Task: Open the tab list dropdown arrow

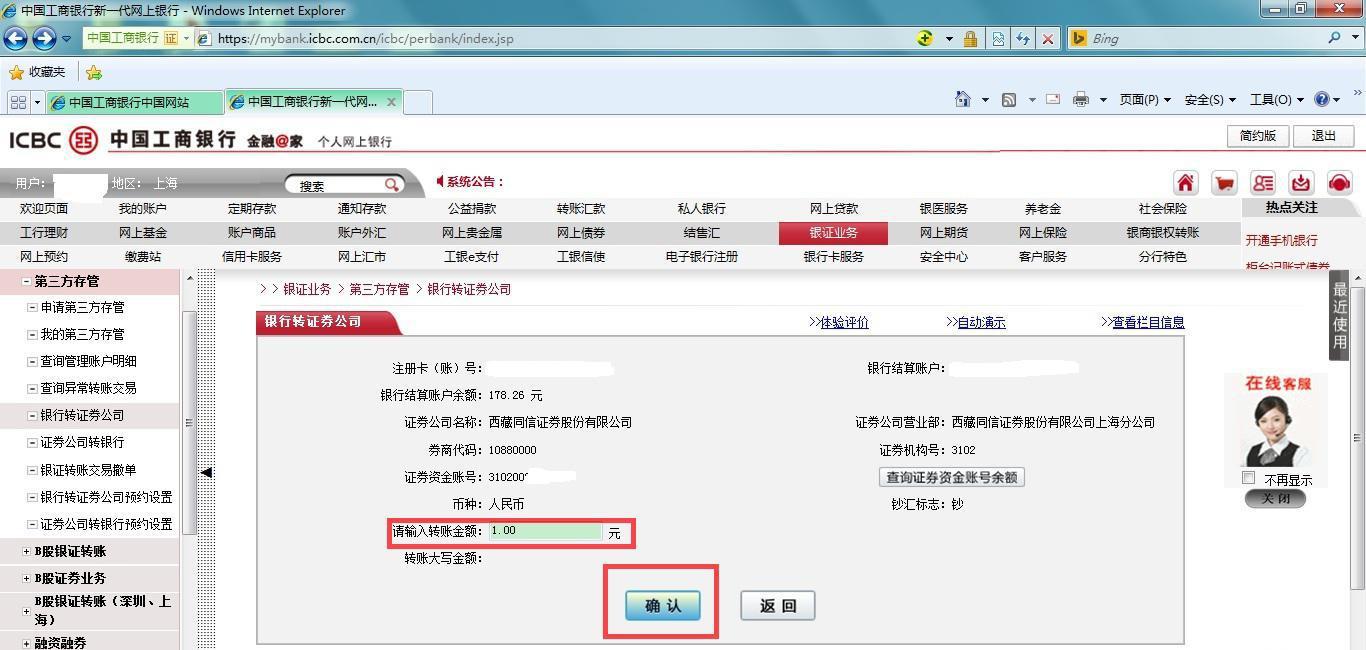Action: click(38, 102)
